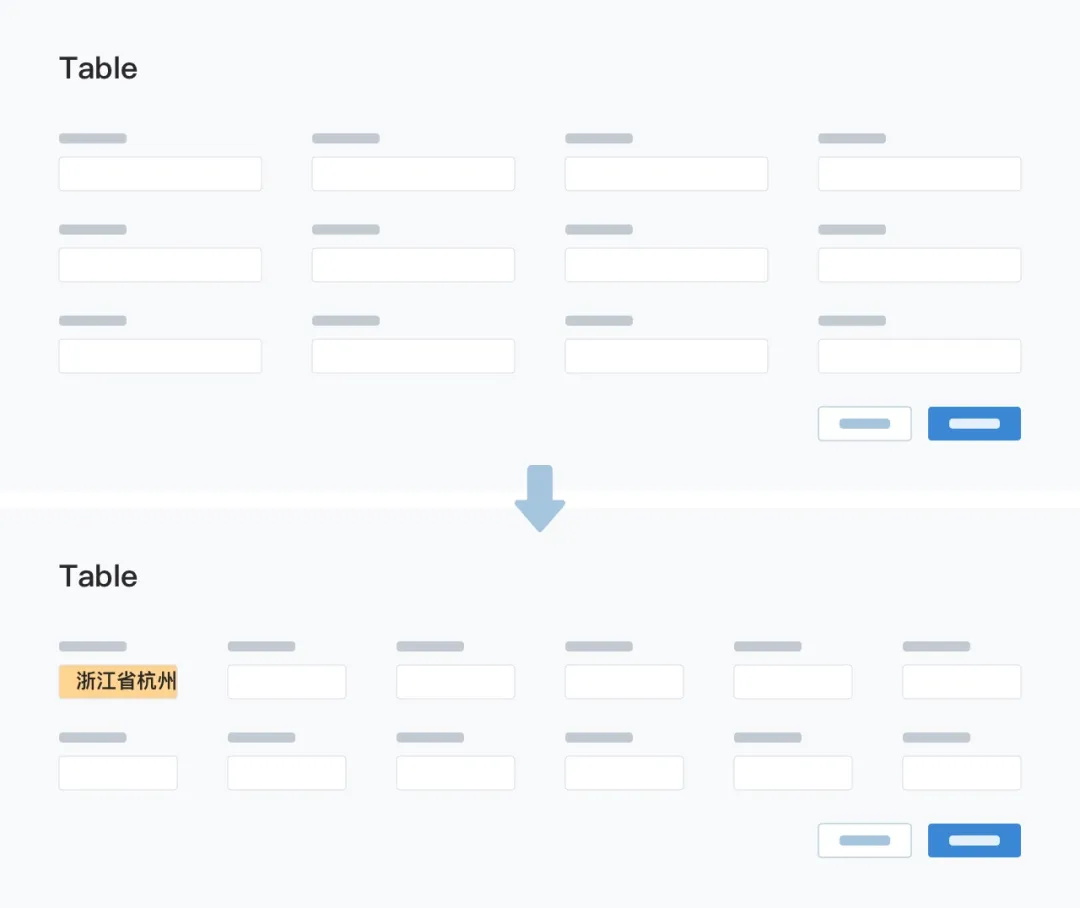Focus the upper panel's second-row, second-column input
This screenshot has width=1080, height=908.
413,265
